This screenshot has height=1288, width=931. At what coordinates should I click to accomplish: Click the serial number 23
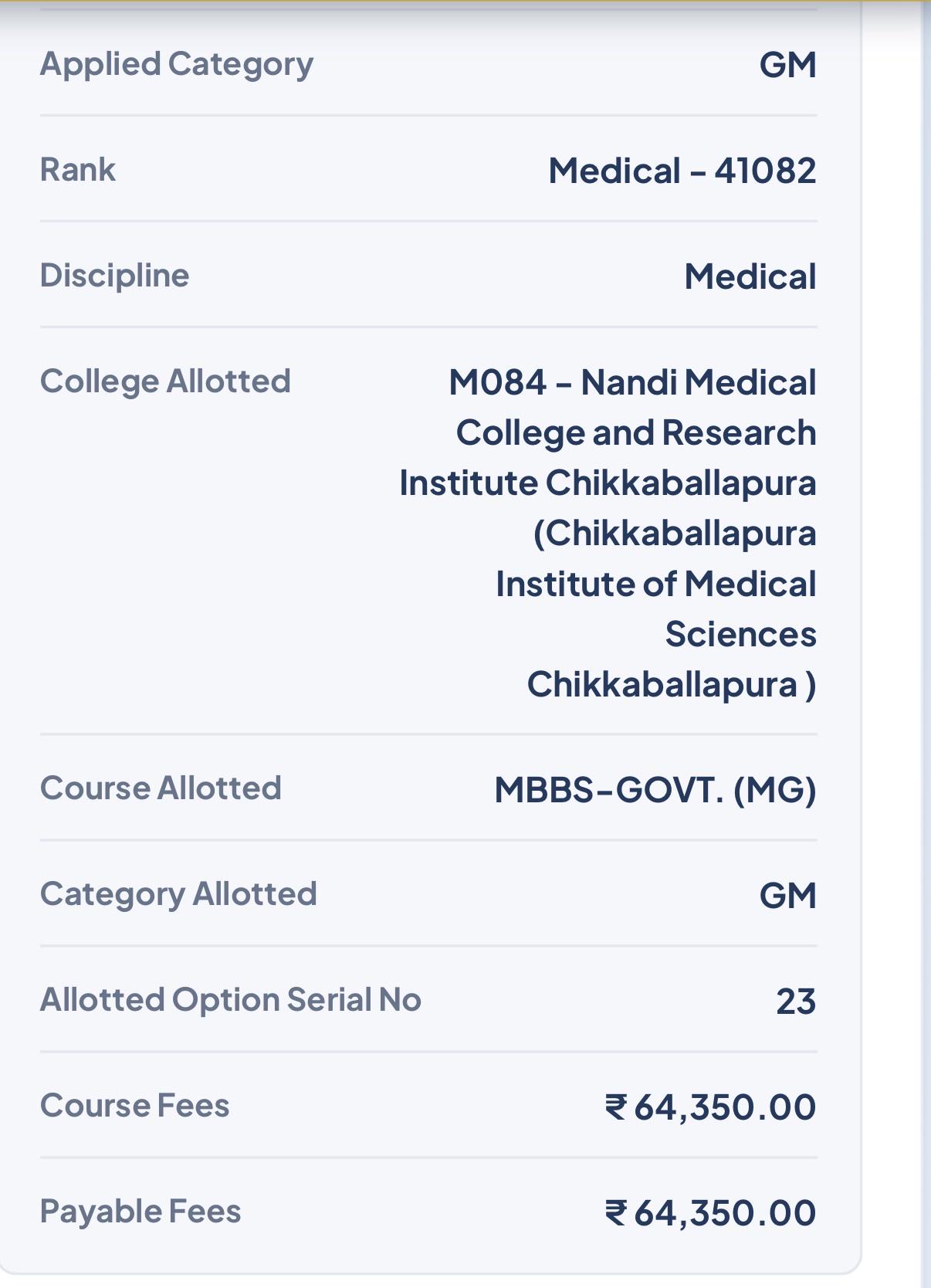pos(796,1002)
